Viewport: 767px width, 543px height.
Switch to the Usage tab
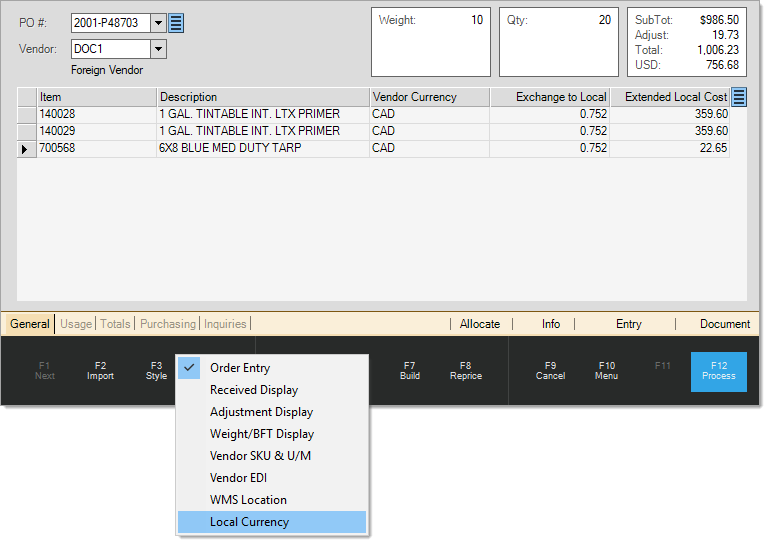coord(76,324)
